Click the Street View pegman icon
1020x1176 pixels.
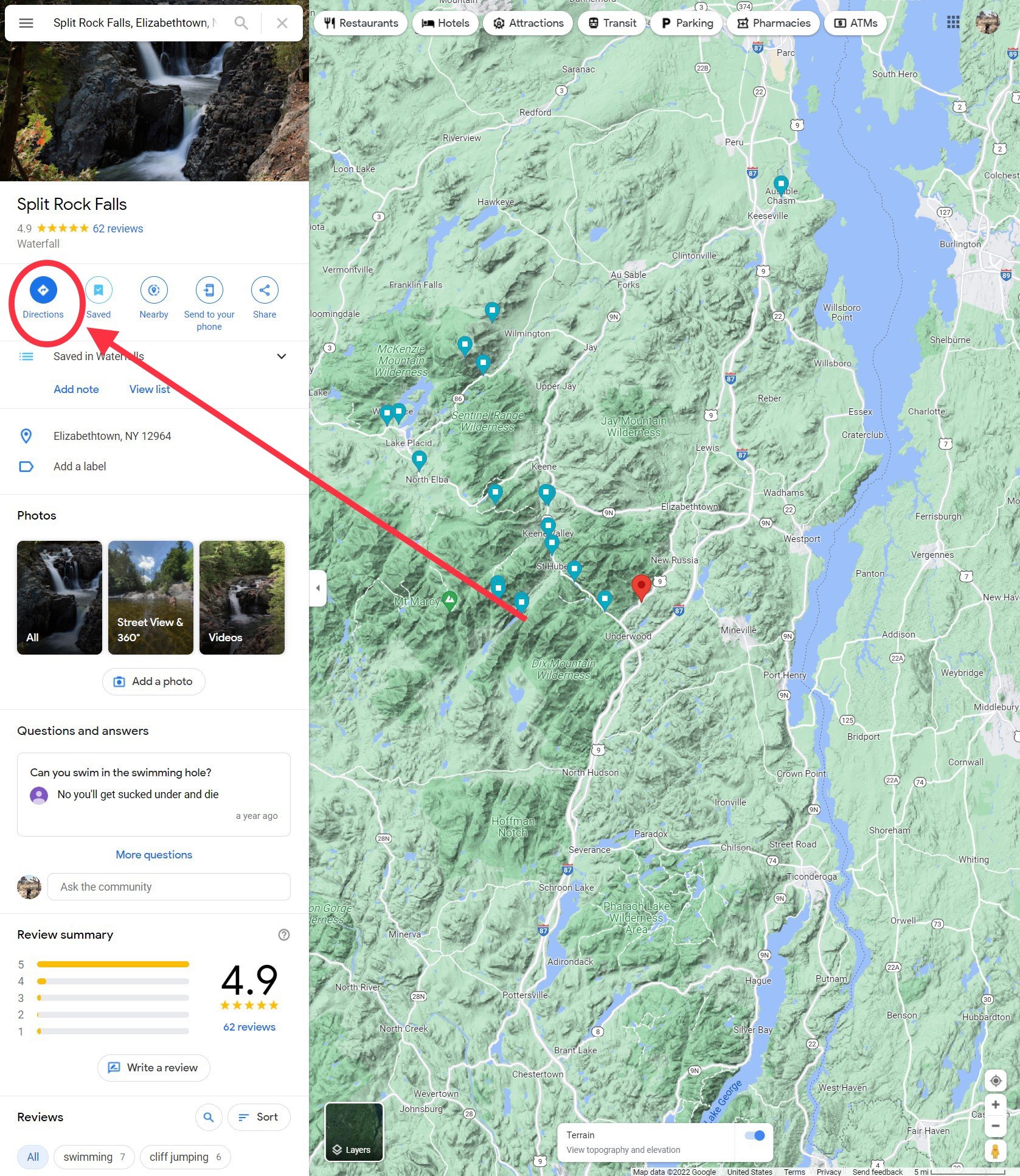996,1151
